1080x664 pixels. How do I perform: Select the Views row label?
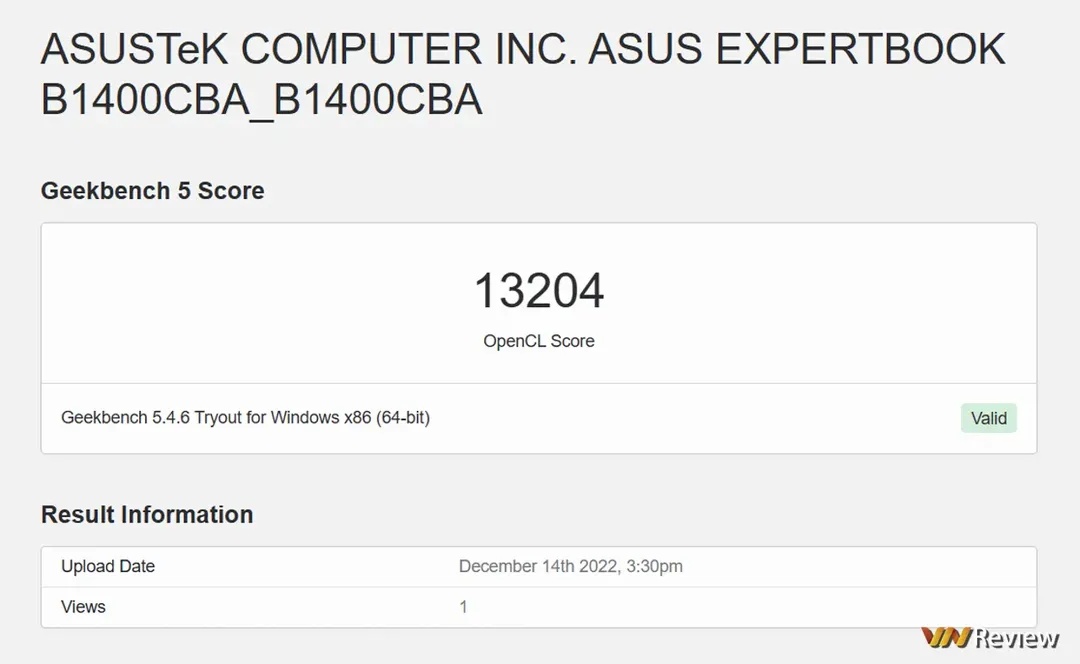(x=83, y=607)
